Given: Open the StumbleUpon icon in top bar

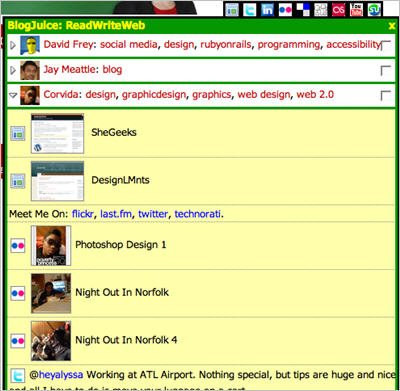Looking at the screenshot, I should click(x=374, y=10).
